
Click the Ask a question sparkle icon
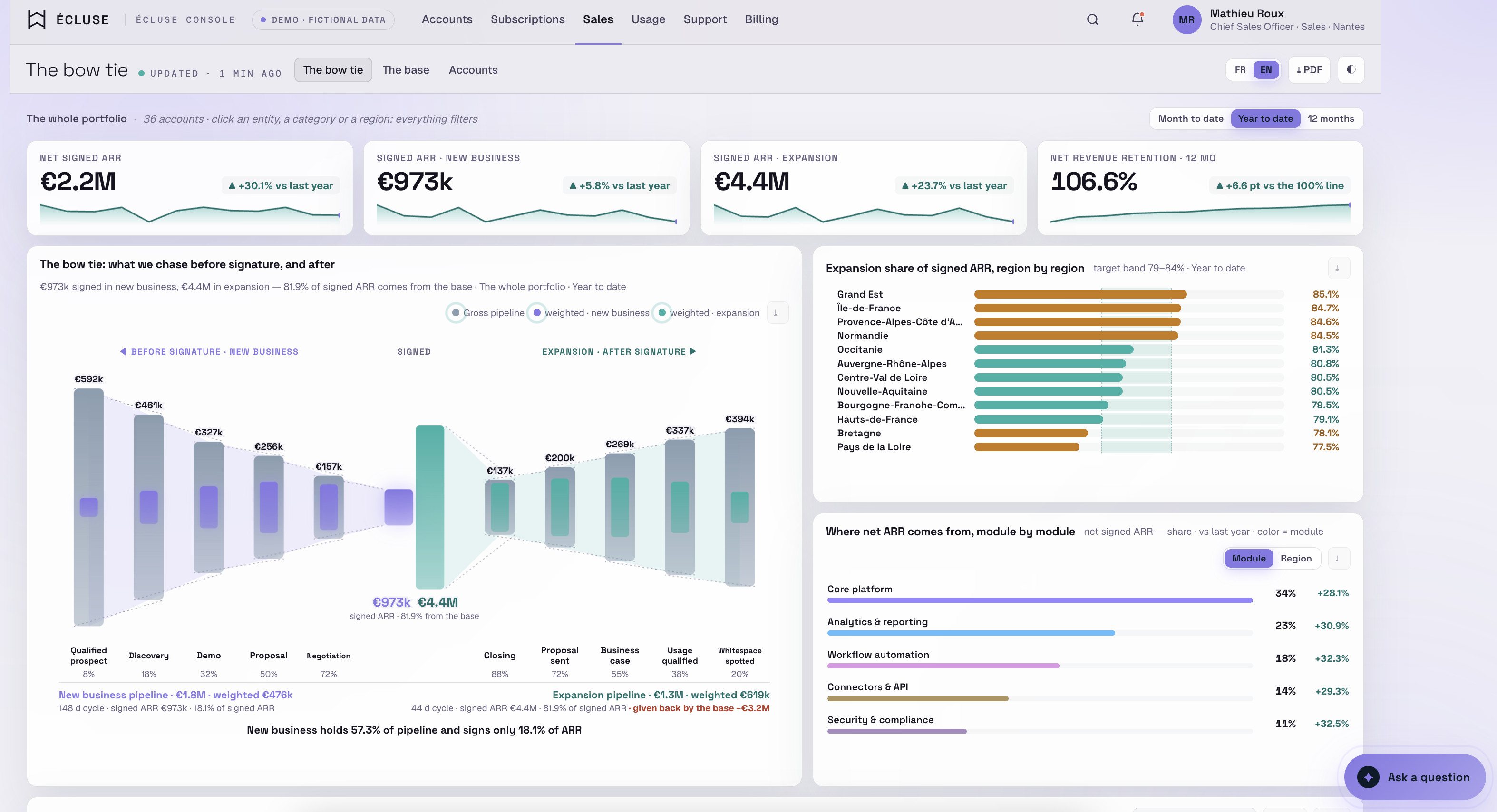(x=1368, y=777)
